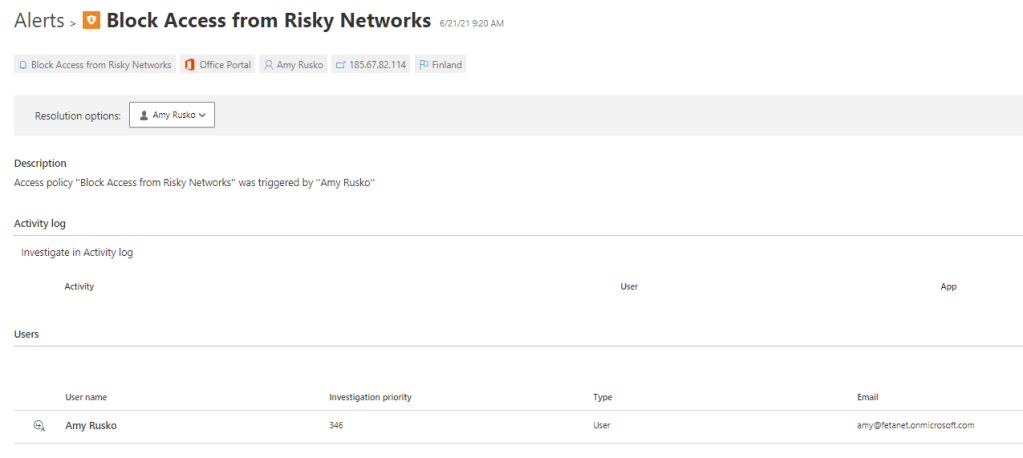
Task: Click the Office icon in Office Portal tag
Action: pyautogui.click(x=189, y=65)
